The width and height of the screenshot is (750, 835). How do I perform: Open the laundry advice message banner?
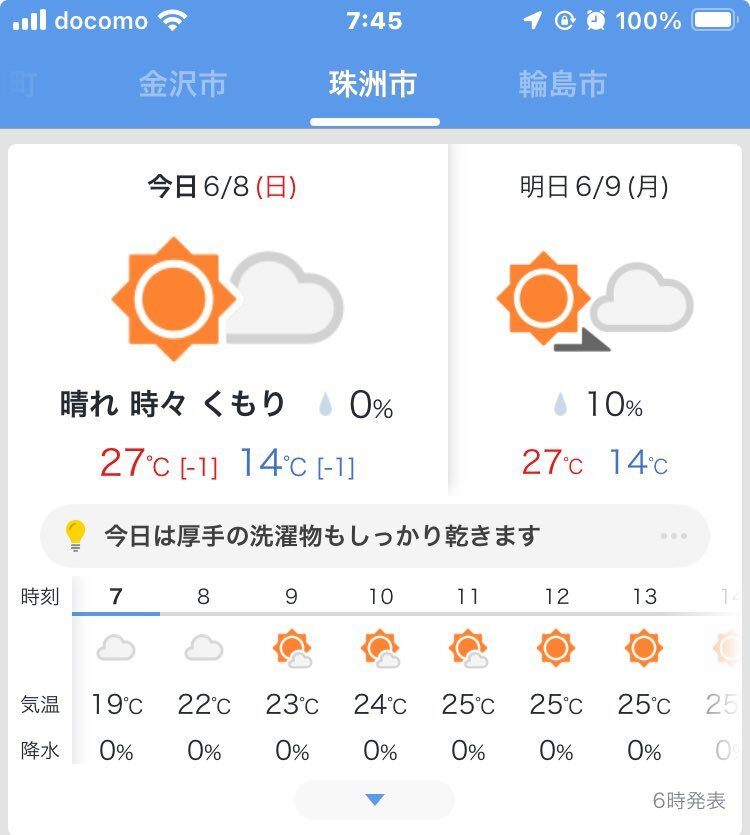pos(375,536)
